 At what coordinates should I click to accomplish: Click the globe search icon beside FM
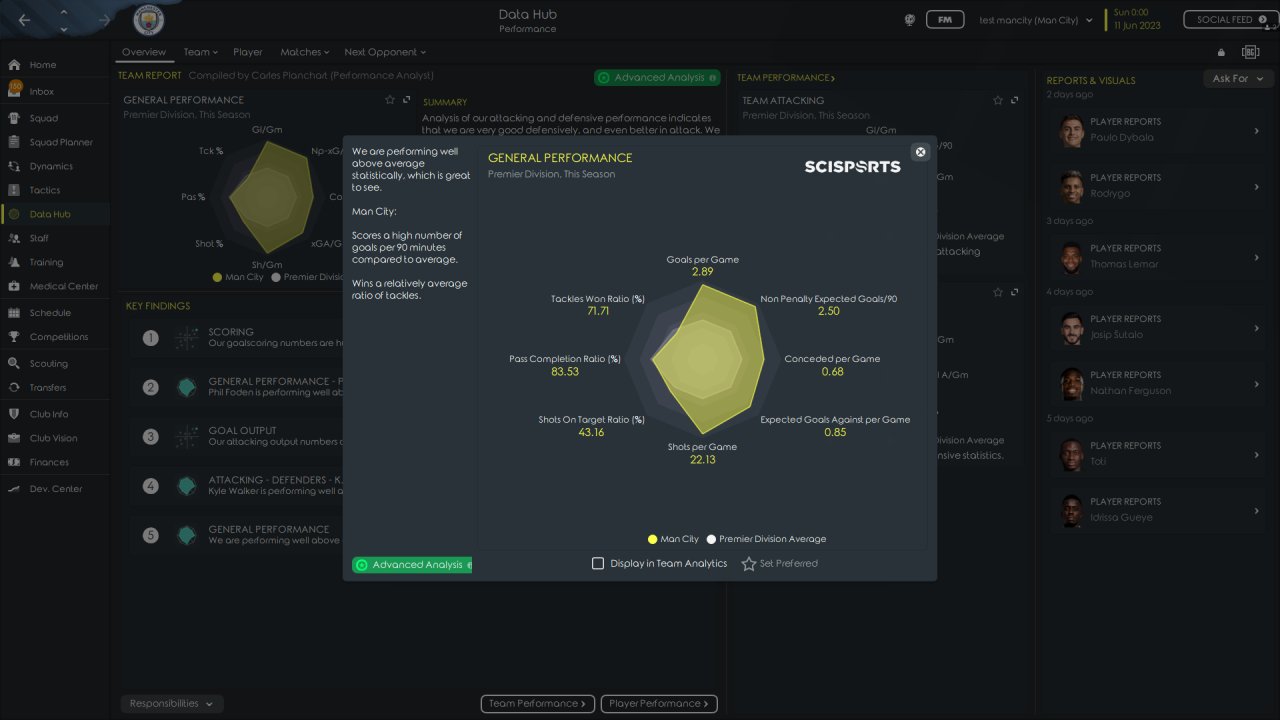tap(910, 20)
